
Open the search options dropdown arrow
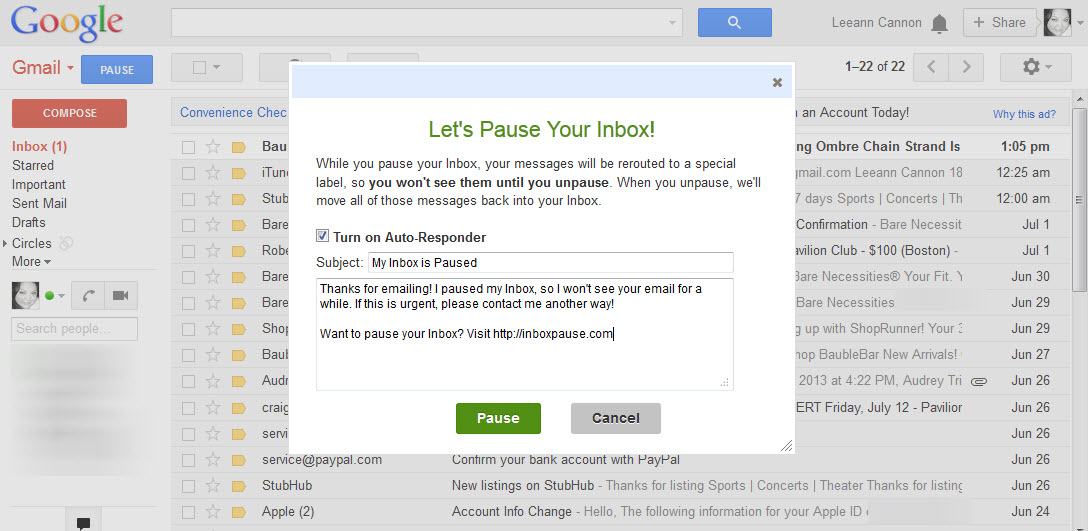point(672,23)
